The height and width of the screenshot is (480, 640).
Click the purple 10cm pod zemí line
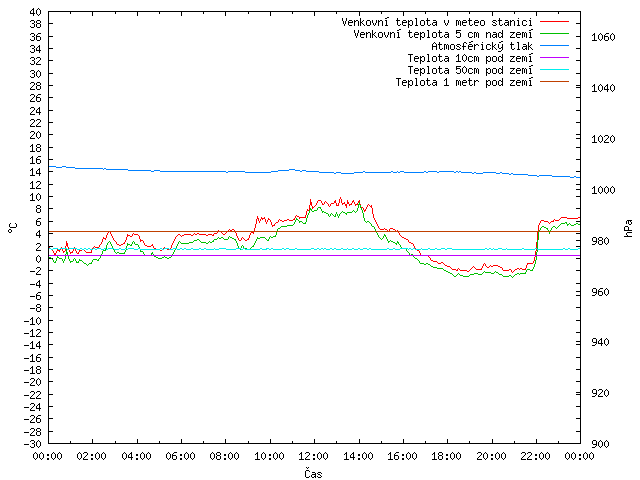coord(314,256)
